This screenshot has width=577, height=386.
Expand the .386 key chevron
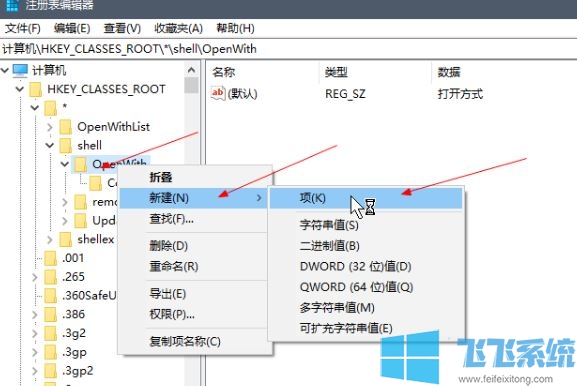(35, 315)
